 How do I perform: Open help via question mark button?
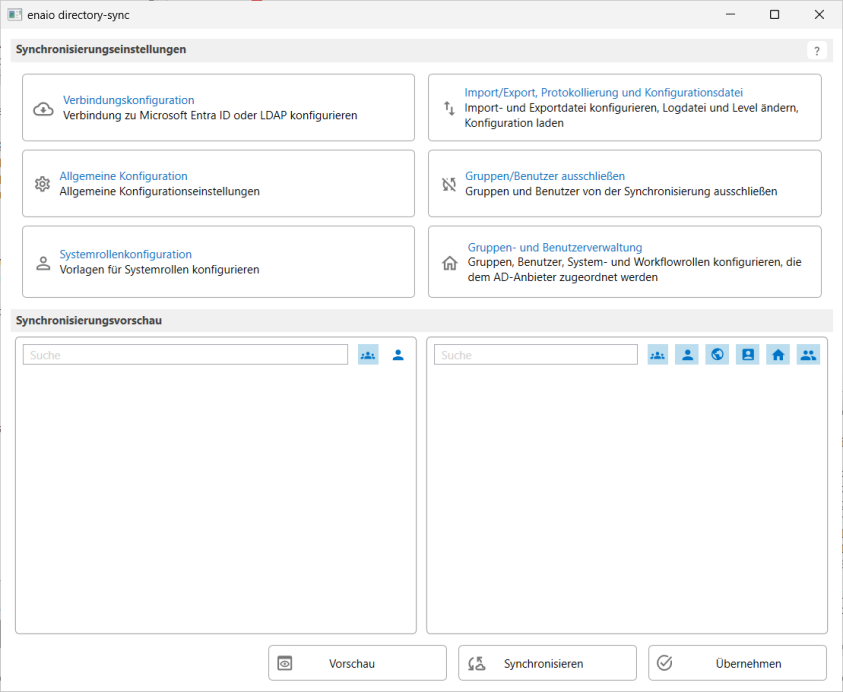817,51
